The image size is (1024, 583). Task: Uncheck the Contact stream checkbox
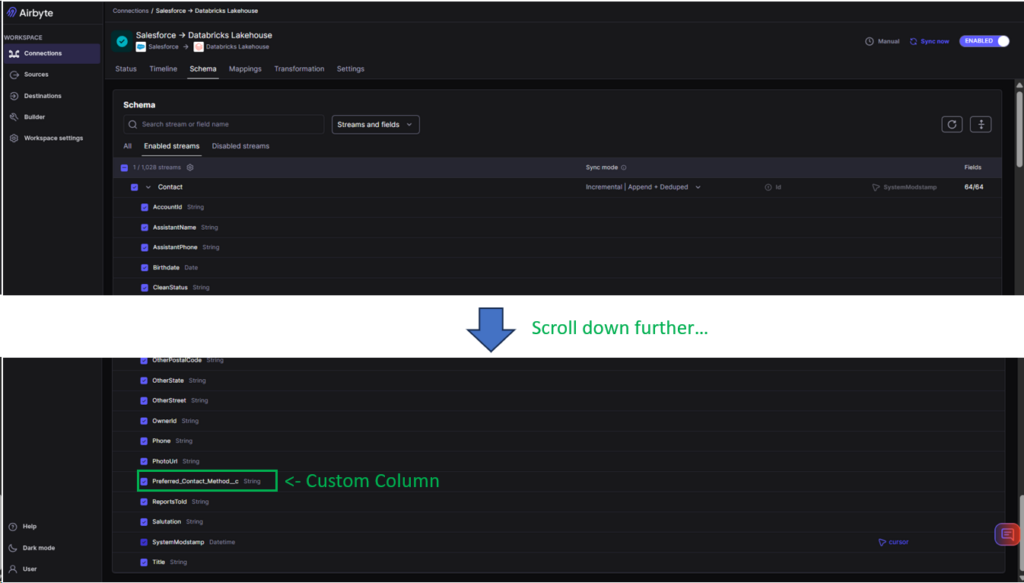pos(135,187)
